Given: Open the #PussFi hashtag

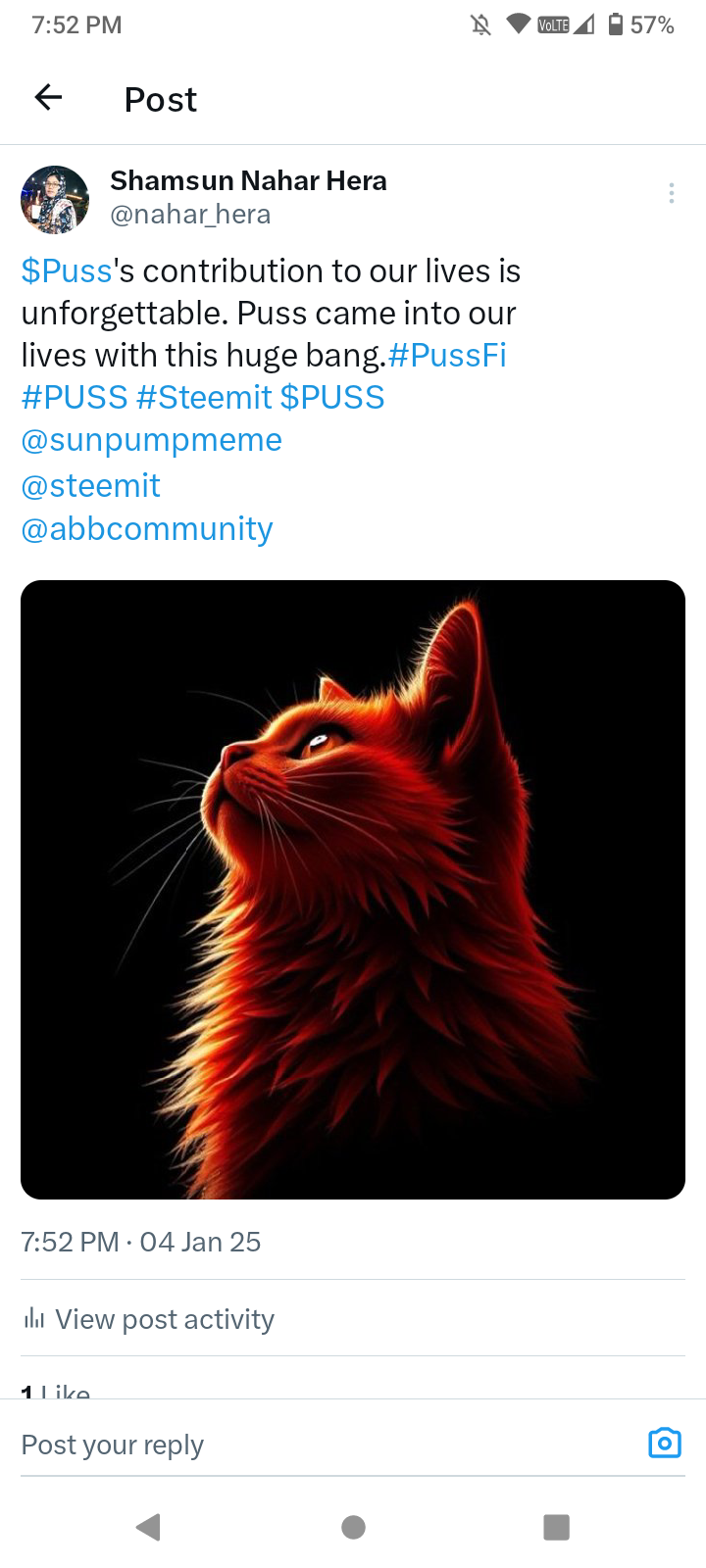Looking at the screenshot, I should tap(447, 355).
